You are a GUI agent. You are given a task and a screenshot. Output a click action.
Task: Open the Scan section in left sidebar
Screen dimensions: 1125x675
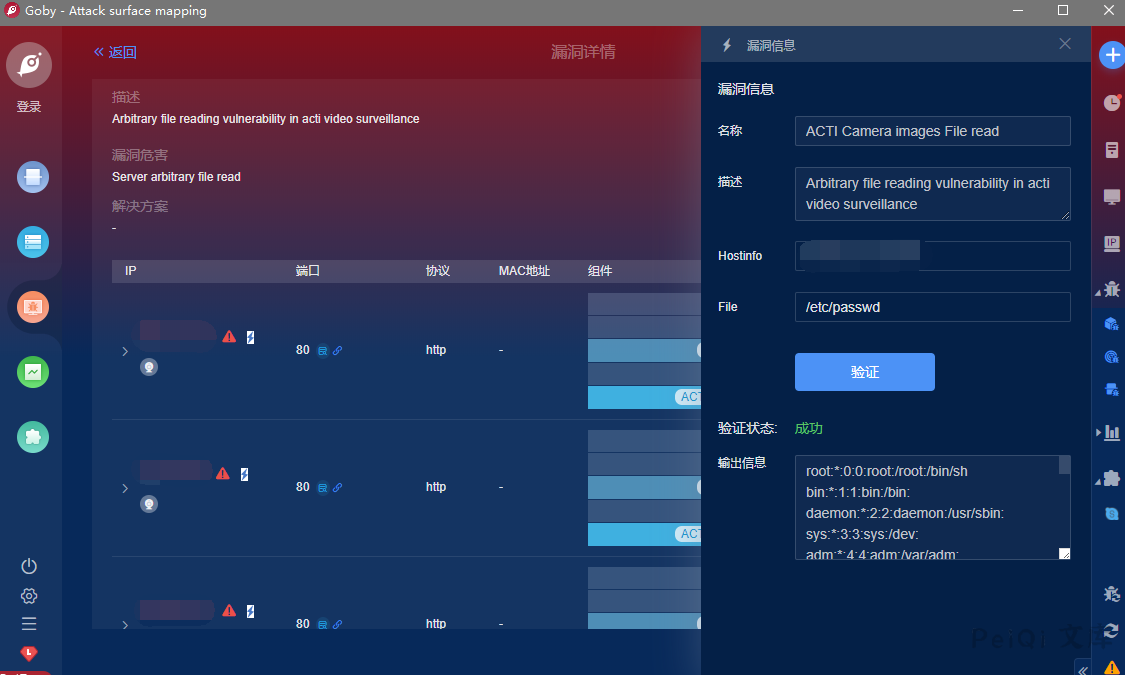pos(33,178)
